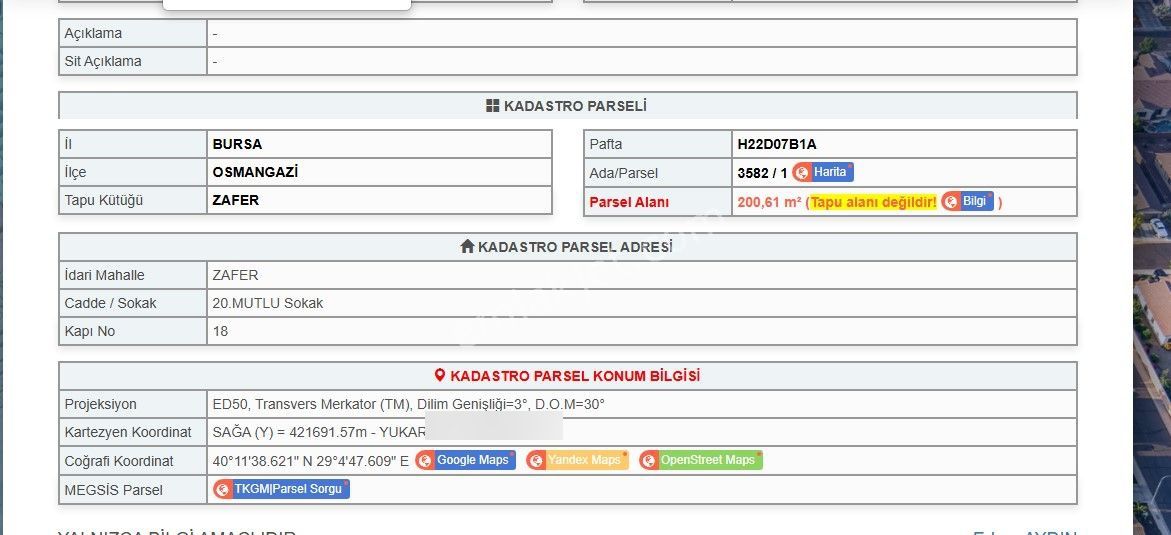This screenshot has height=535, width=1171.
Task: Click the globe icon on TKGM Parsel Sorgu
Action: (x=223, y=489)
